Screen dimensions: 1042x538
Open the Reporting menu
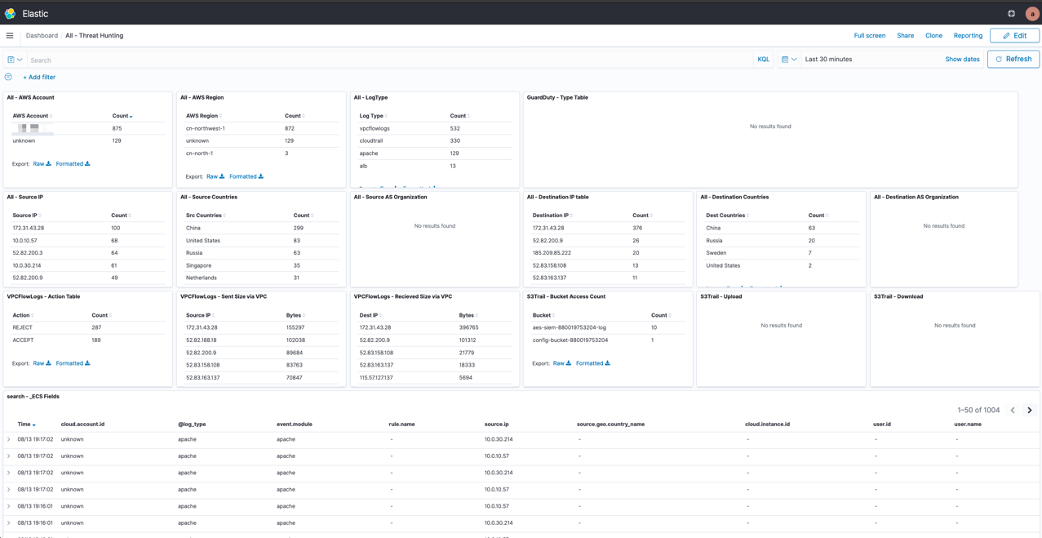[x=968, y=36]
